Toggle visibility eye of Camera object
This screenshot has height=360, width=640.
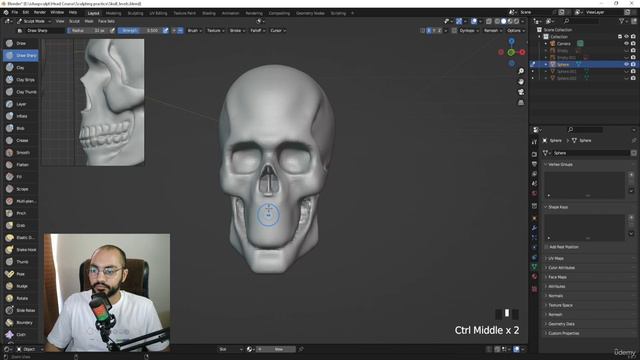tap(626, 43)
